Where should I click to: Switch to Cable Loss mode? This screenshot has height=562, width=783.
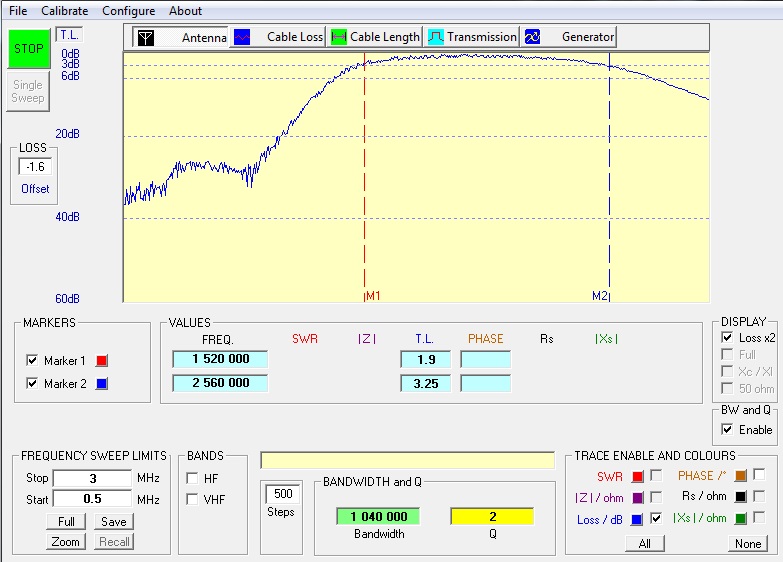[x=242, y=37]
